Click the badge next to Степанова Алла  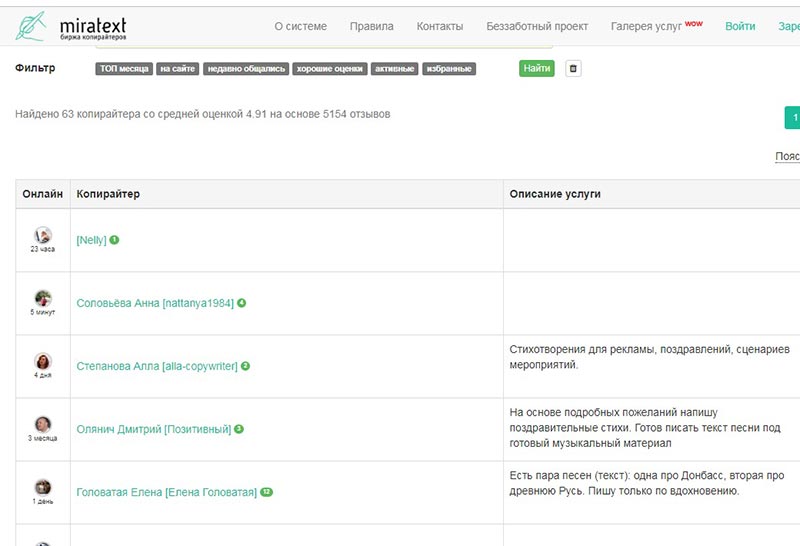click(x=246, y=366)
